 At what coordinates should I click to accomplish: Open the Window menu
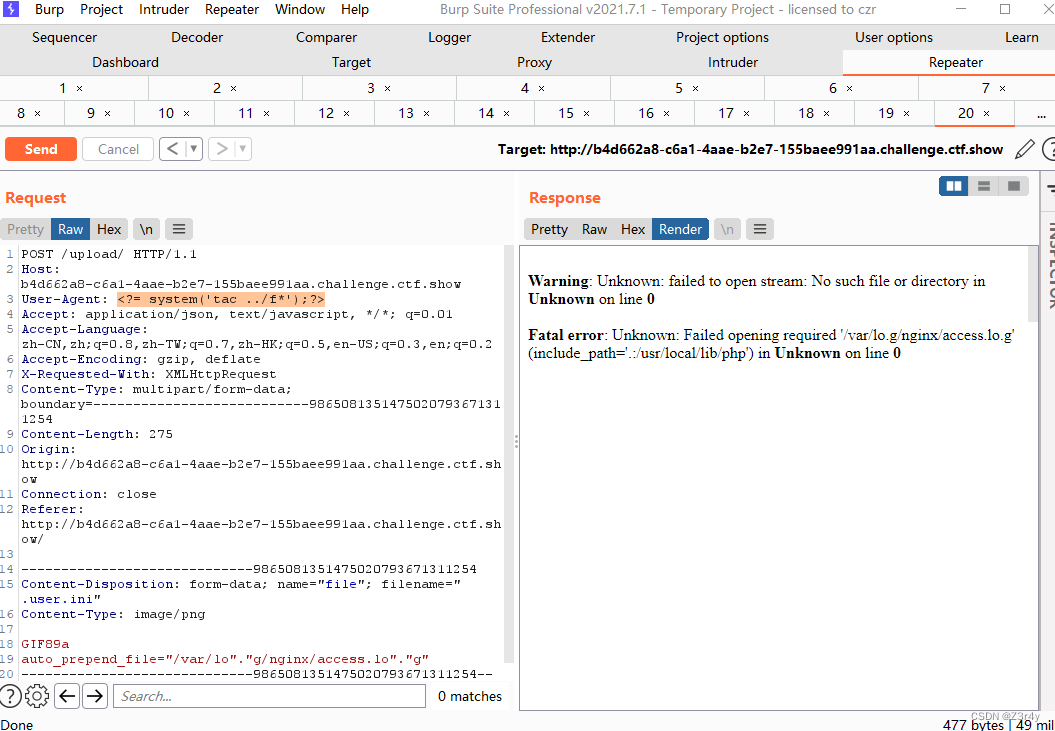(x=300, y=9)
